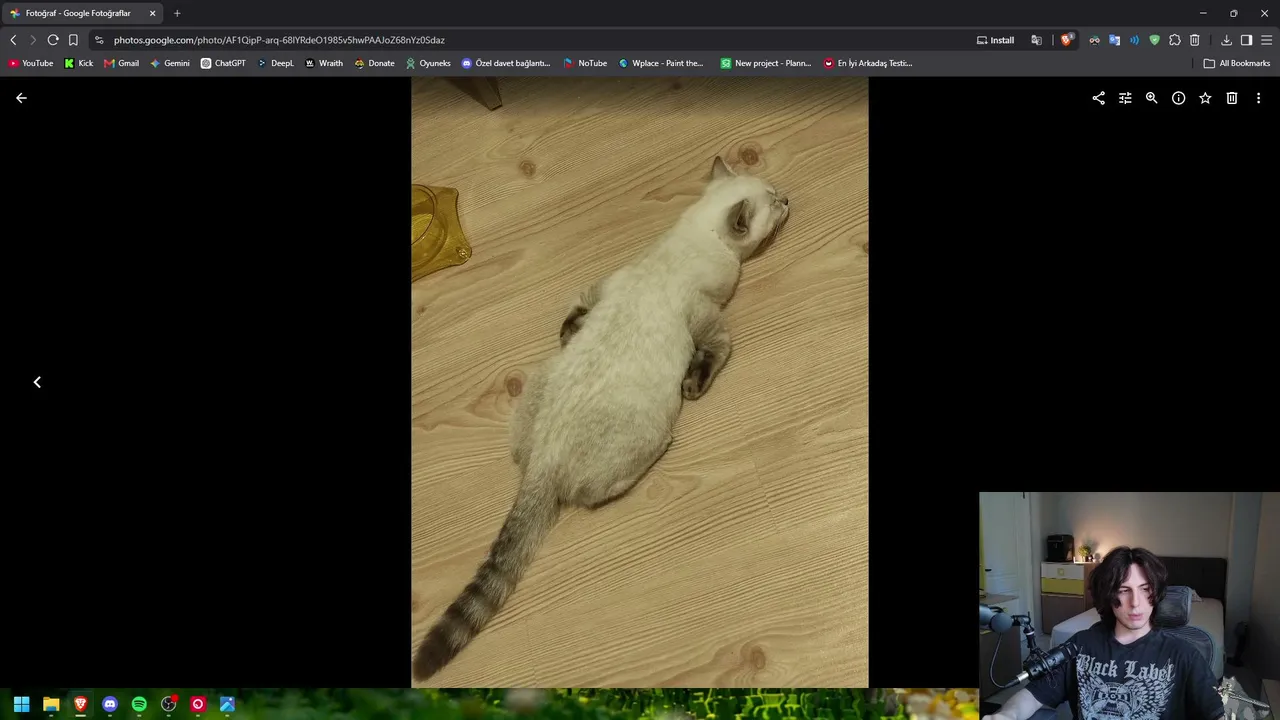Open Brave Shields panel
The width and height of the screenshot is (1280, 720).
1067,40
